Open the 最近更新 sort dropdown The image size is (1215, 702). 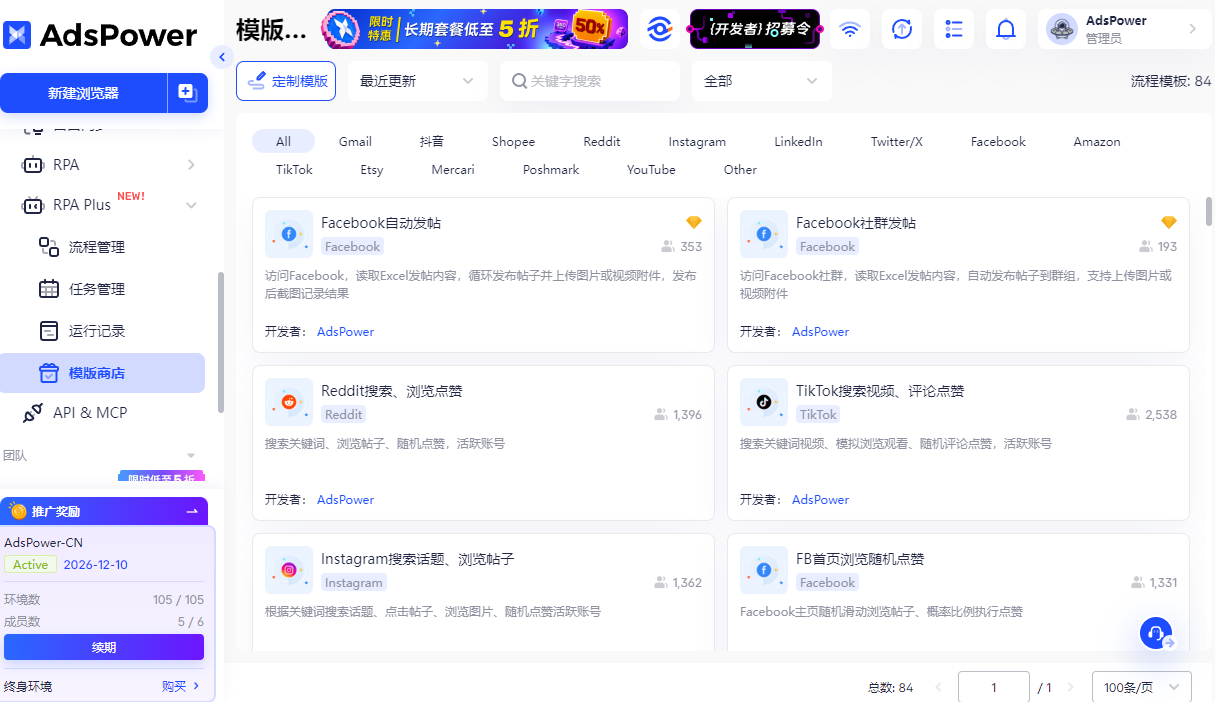(418, 81)
